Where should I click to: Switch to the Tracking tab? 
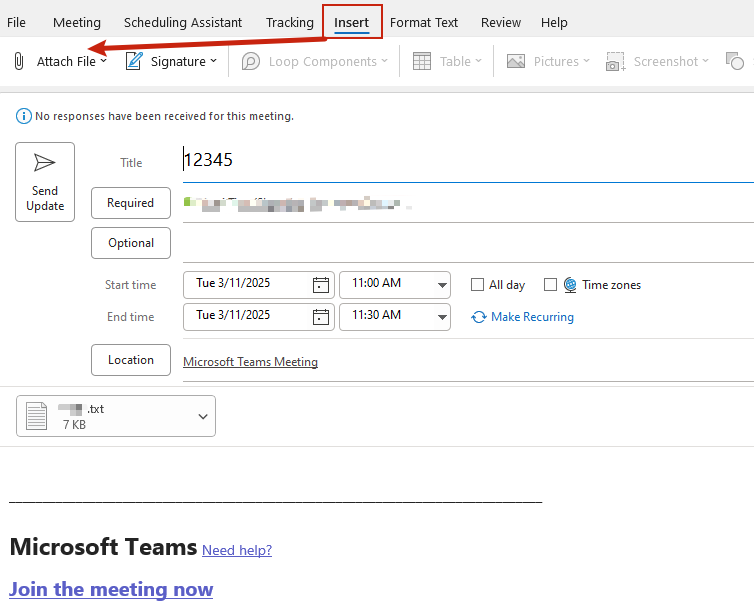(x=289, y=23)
